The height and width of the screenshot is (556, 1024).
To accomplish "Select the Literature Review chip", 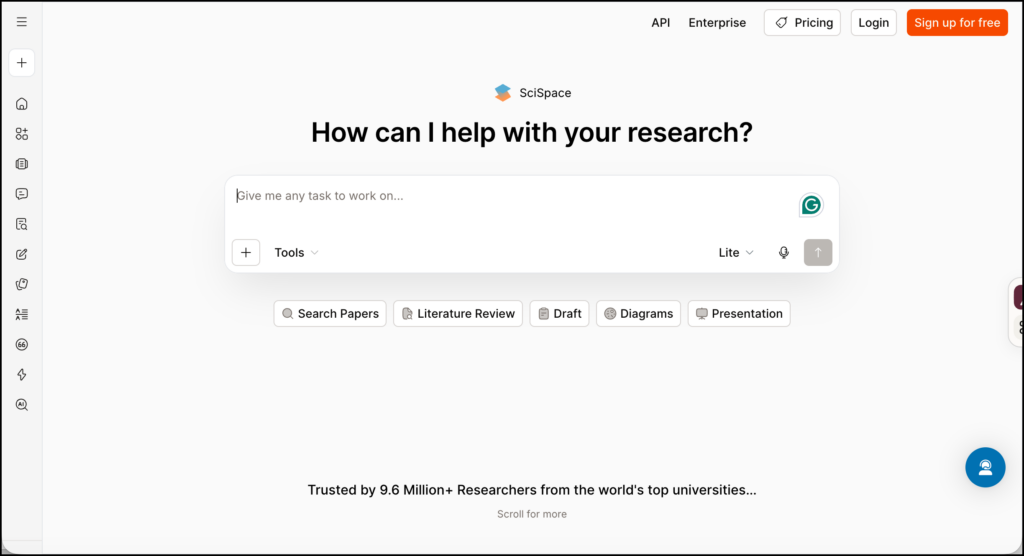I will click(458, 314).
